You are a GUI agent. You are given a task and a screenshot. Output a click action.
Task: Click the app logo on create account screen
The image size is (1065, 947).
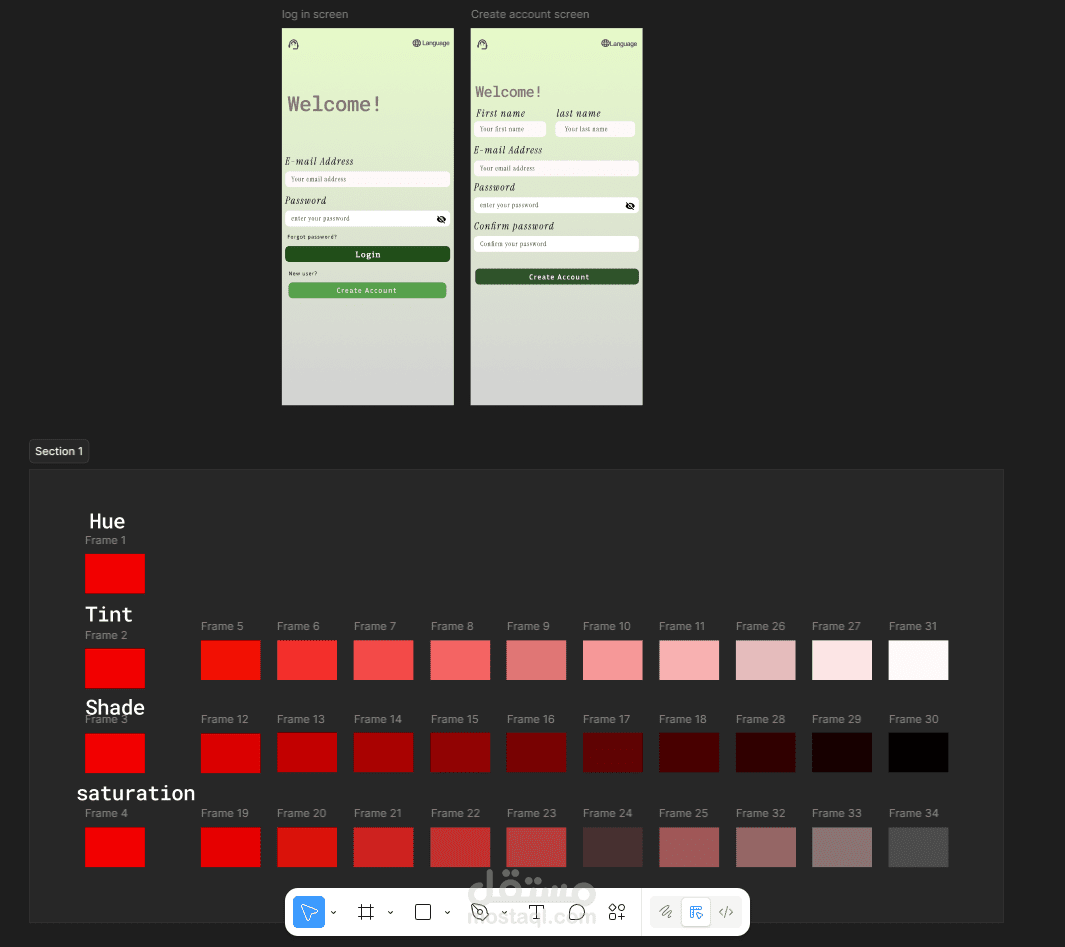[x=482, y=44]
